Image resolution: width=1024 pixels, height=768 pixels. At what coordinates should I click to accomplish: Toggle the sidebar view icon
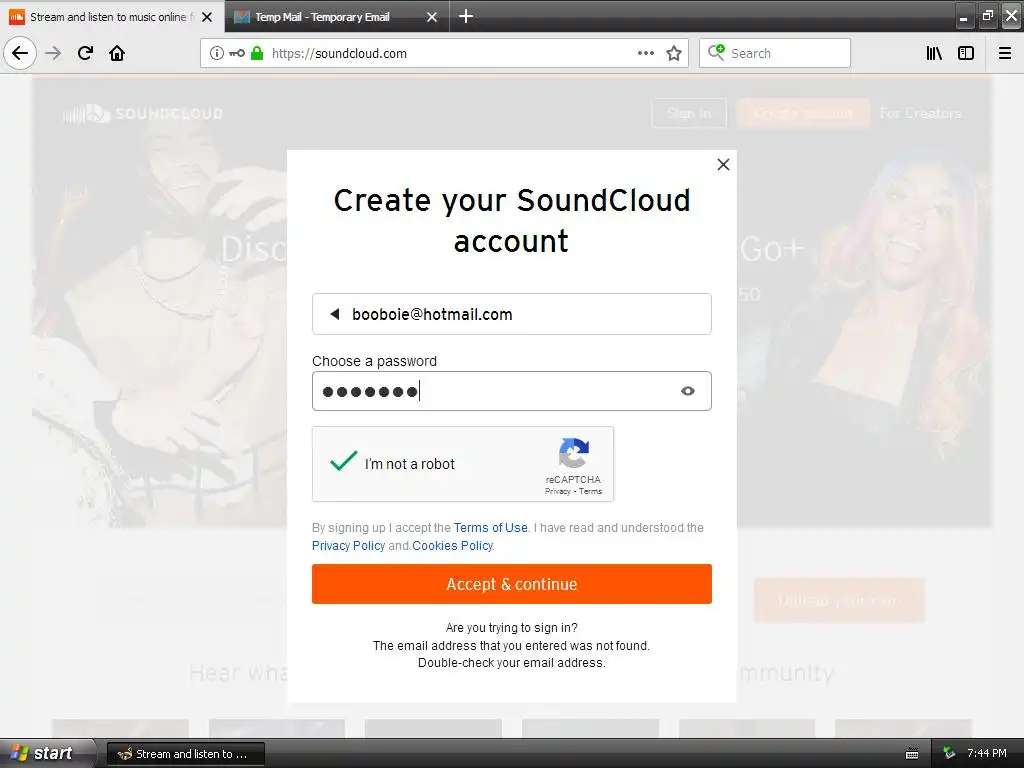coord(966,54)
